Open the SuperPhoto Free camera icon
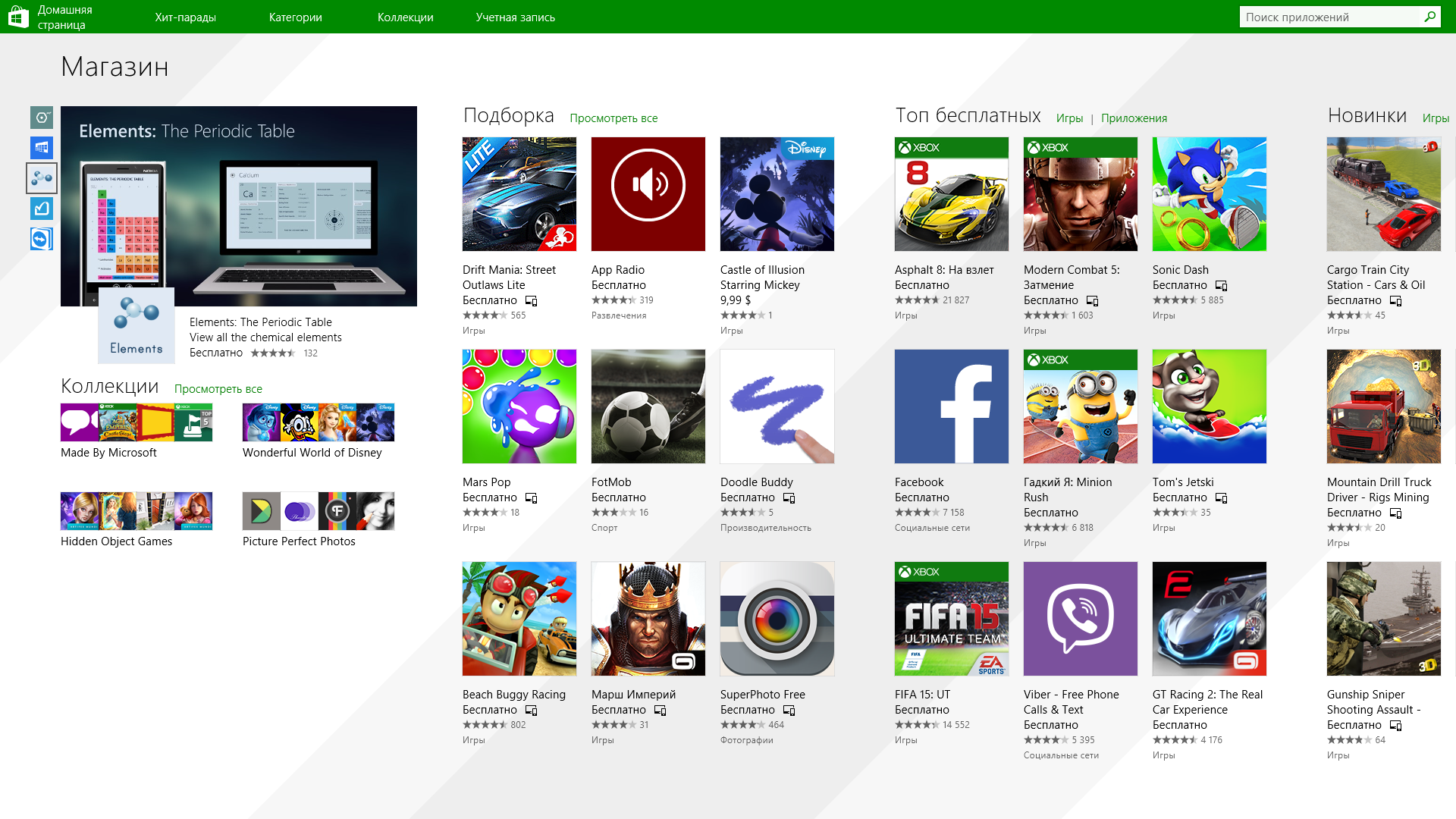 [777, 619]
